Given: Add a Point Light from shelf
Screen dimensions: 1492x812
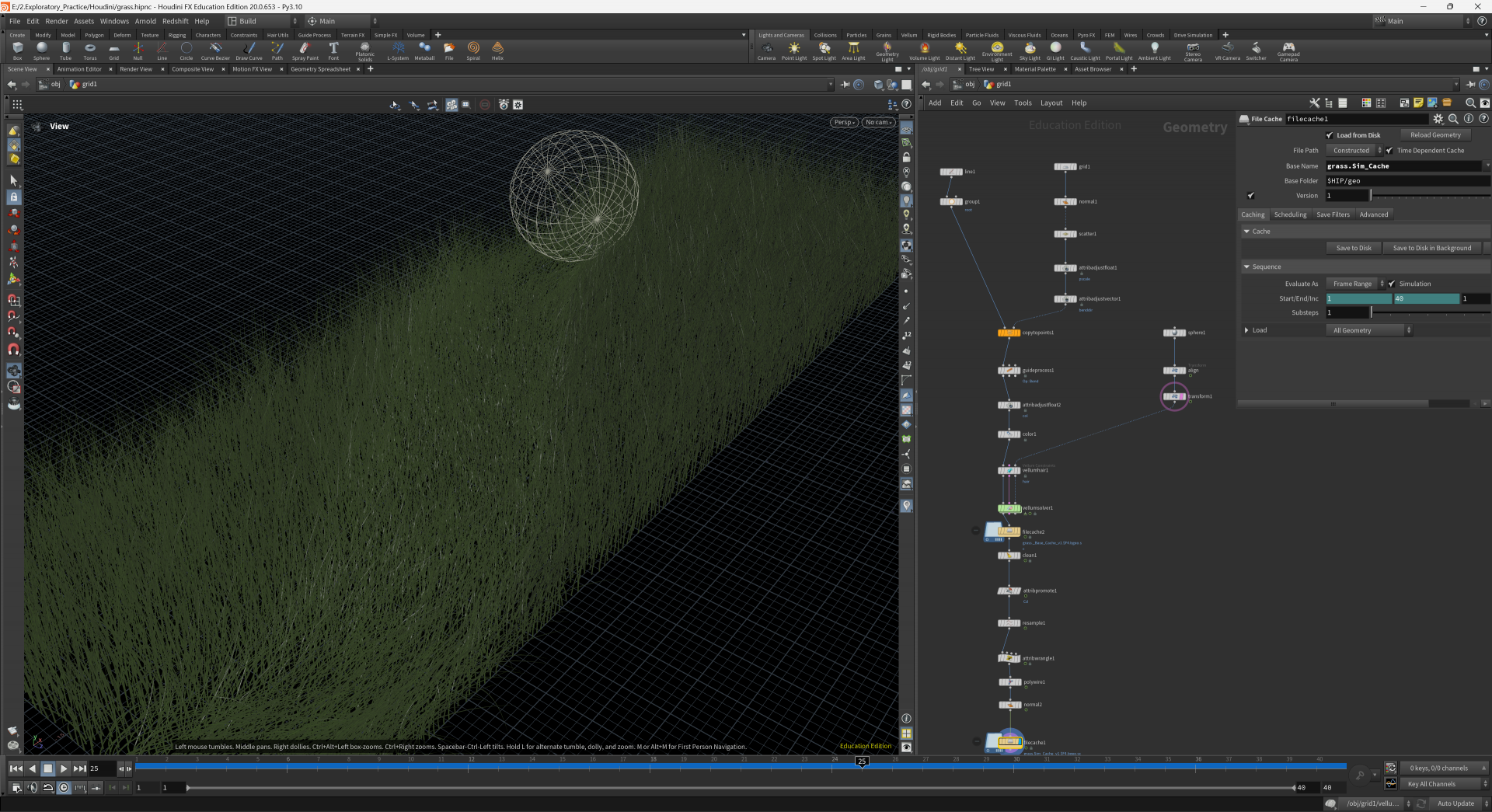Looking at the screenshot, I should pos(793,51).
